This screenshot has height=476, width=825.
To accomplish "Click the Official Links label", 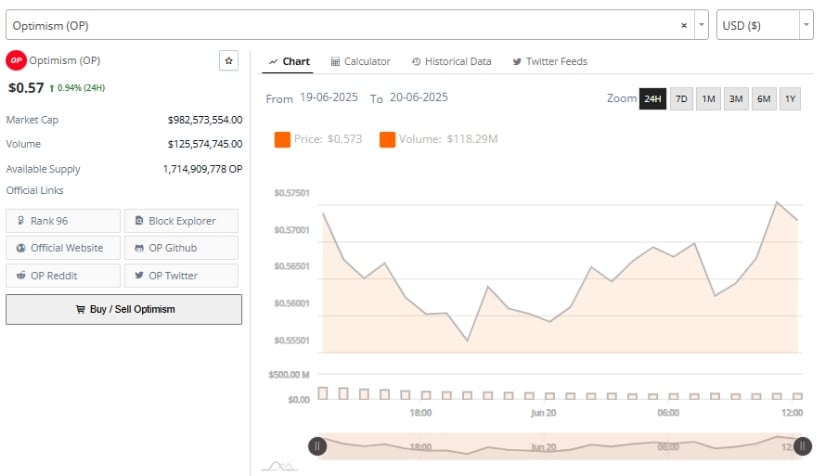I will (35, 190).
